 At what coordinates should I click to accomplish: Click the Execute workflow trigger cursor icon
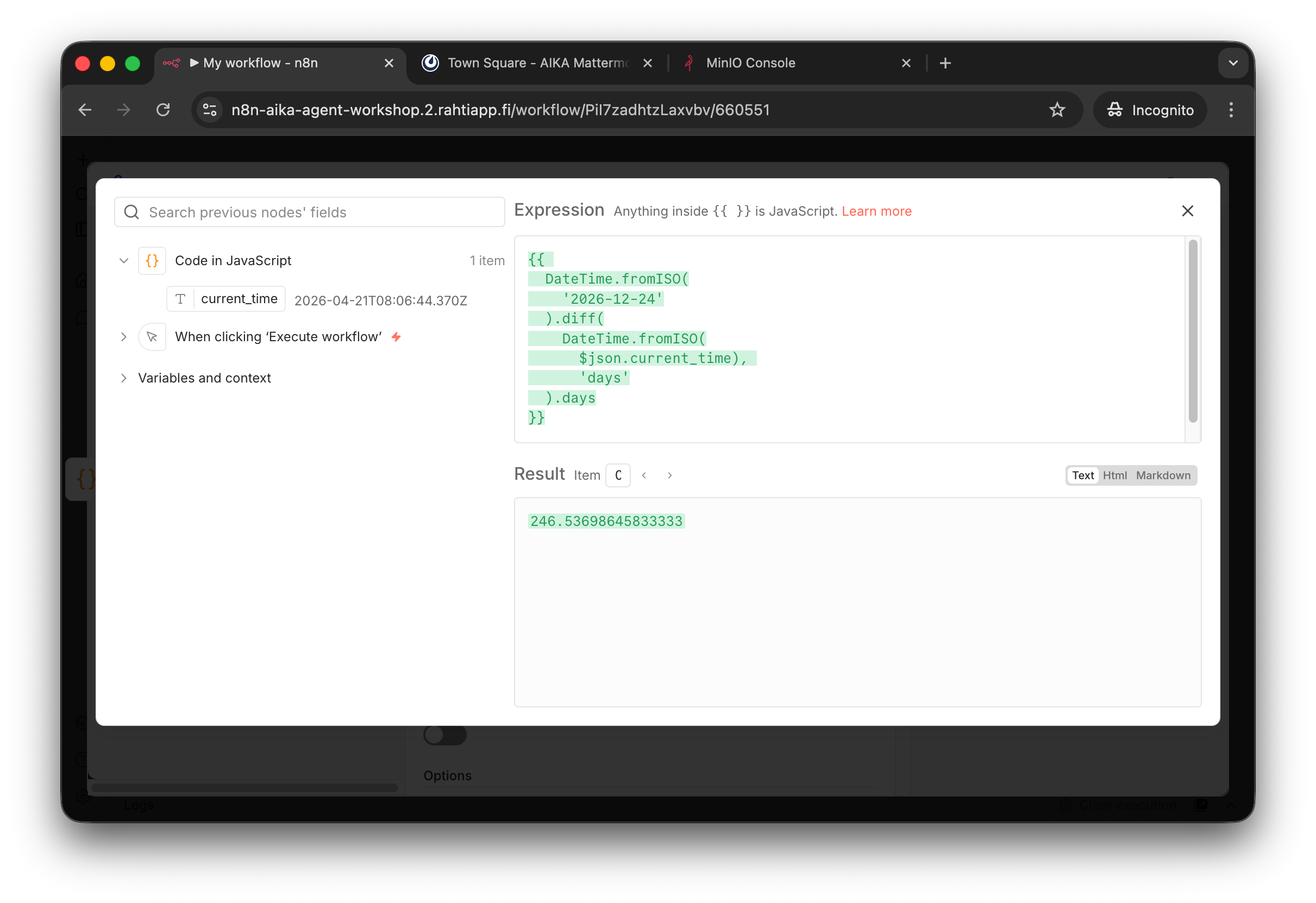click(x=152, y=337)
